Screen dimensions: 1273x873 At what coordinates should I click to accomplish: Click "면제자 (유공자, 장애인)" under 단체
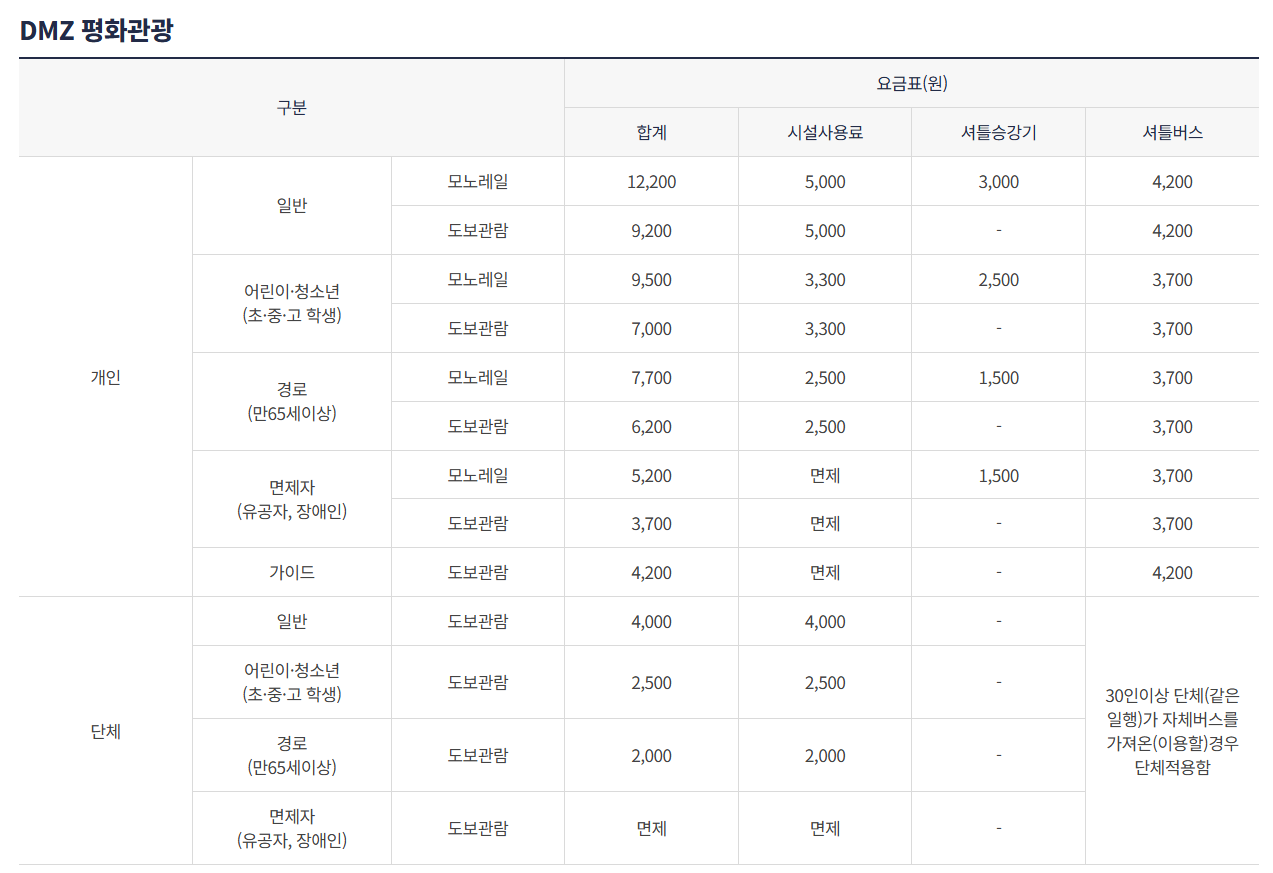[x=291, y=829]
